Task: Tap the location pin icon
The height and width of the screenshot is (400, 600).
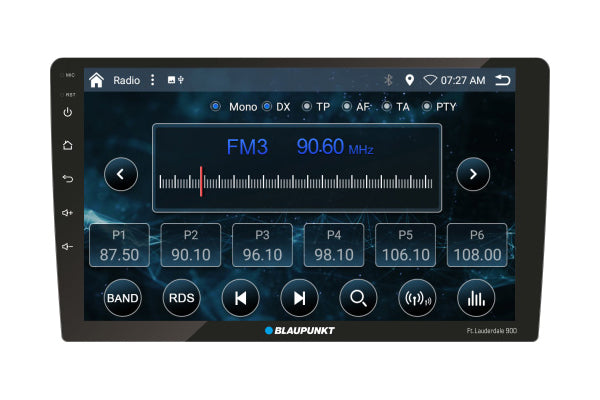Action: [x=409, y=80]
